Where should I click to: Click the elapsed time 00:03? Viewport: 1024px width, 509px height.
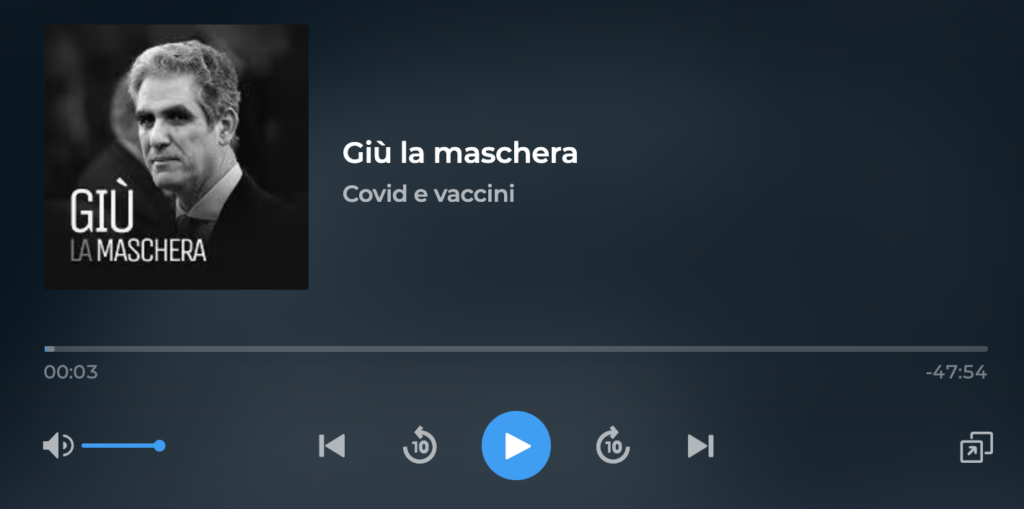coord(71,372)
